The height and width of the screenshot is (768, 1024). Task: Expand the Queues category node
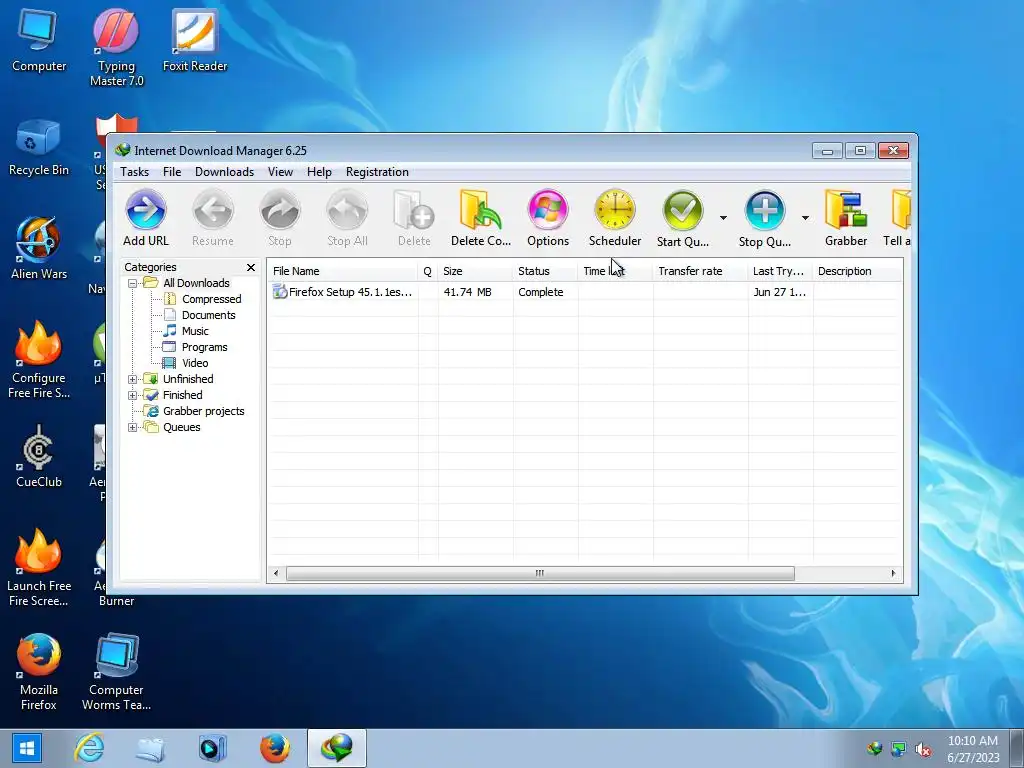click(133, 428)
